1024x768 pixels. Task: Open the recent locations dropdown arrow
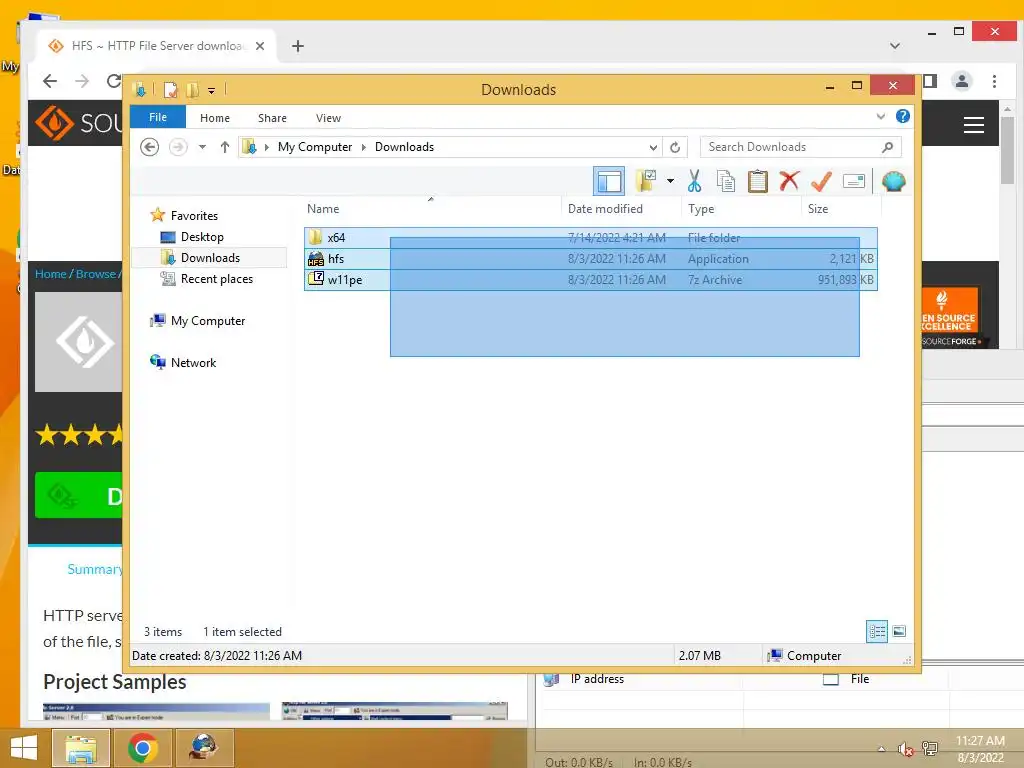pyautogui.click(x=202, y=147)
